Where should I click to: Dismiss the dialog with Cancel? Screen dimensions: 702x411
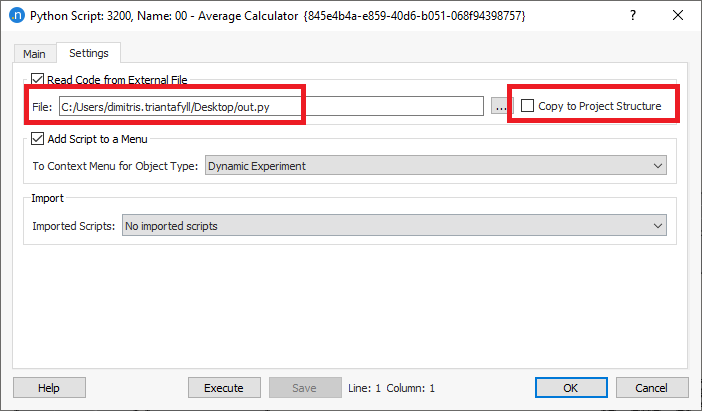tap(652, 388)
